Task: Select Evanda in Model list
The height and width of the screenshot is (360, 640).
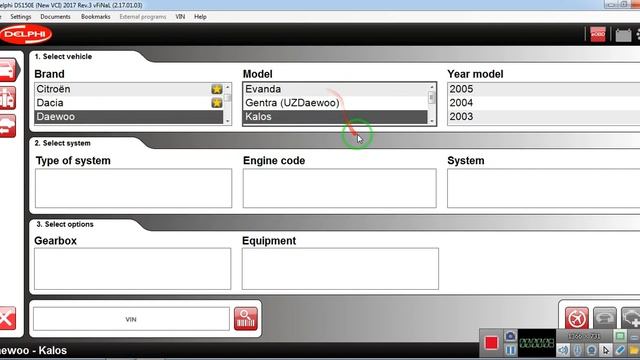Action: (336, 89)
